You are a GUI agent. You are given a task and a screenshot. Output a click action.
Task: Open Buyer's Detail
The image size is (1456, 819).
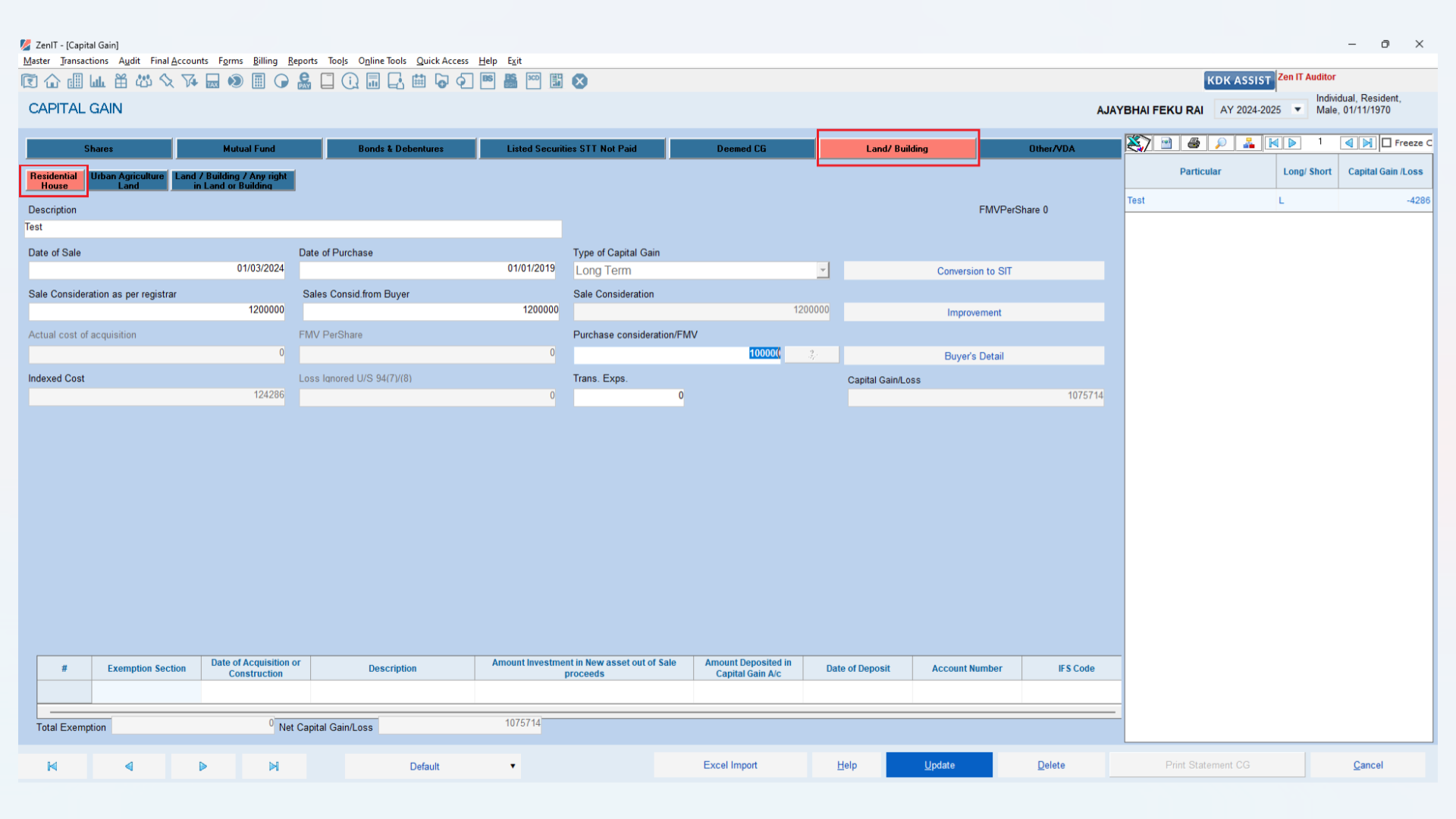pyautogui.click(x=974, y=356)
